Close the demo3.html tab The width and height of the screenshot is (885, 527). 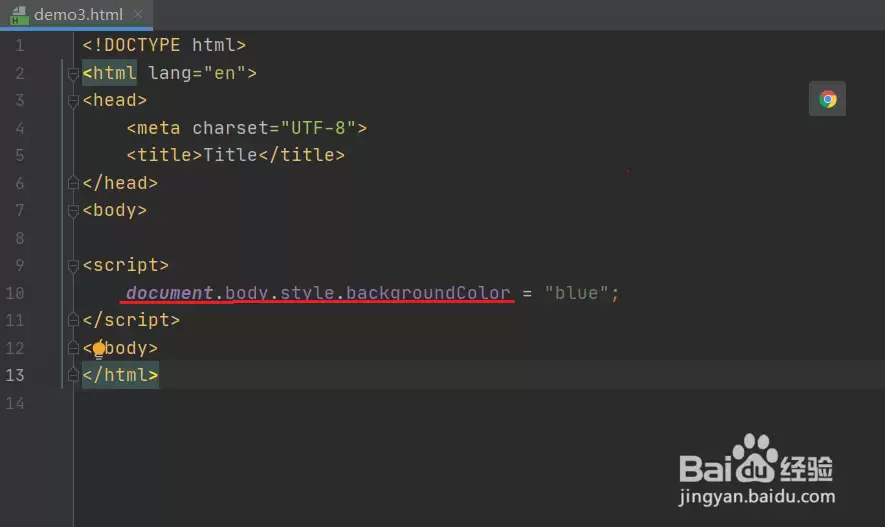pyautogui.click(x=138, y=14)
